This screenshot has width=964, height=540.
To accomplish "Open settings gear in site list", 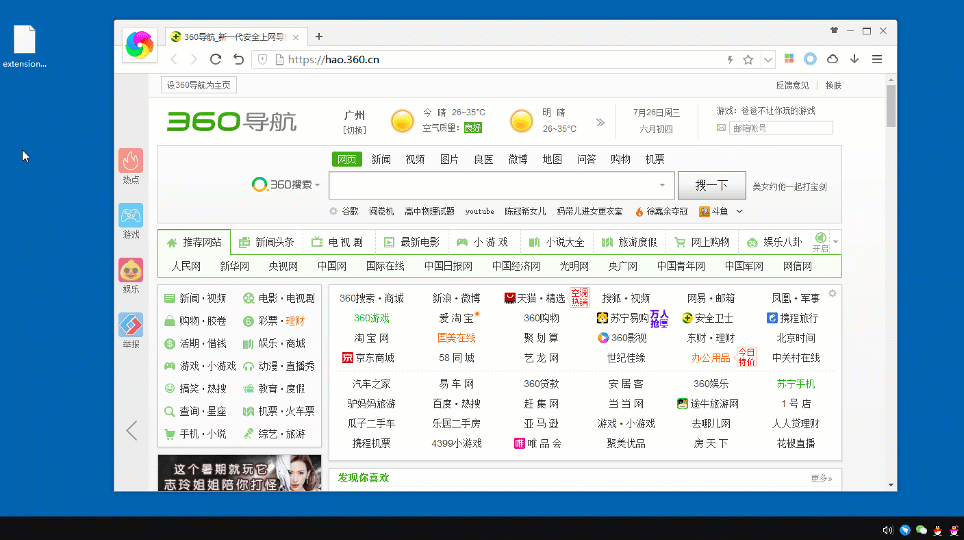I will click(832, 293).
